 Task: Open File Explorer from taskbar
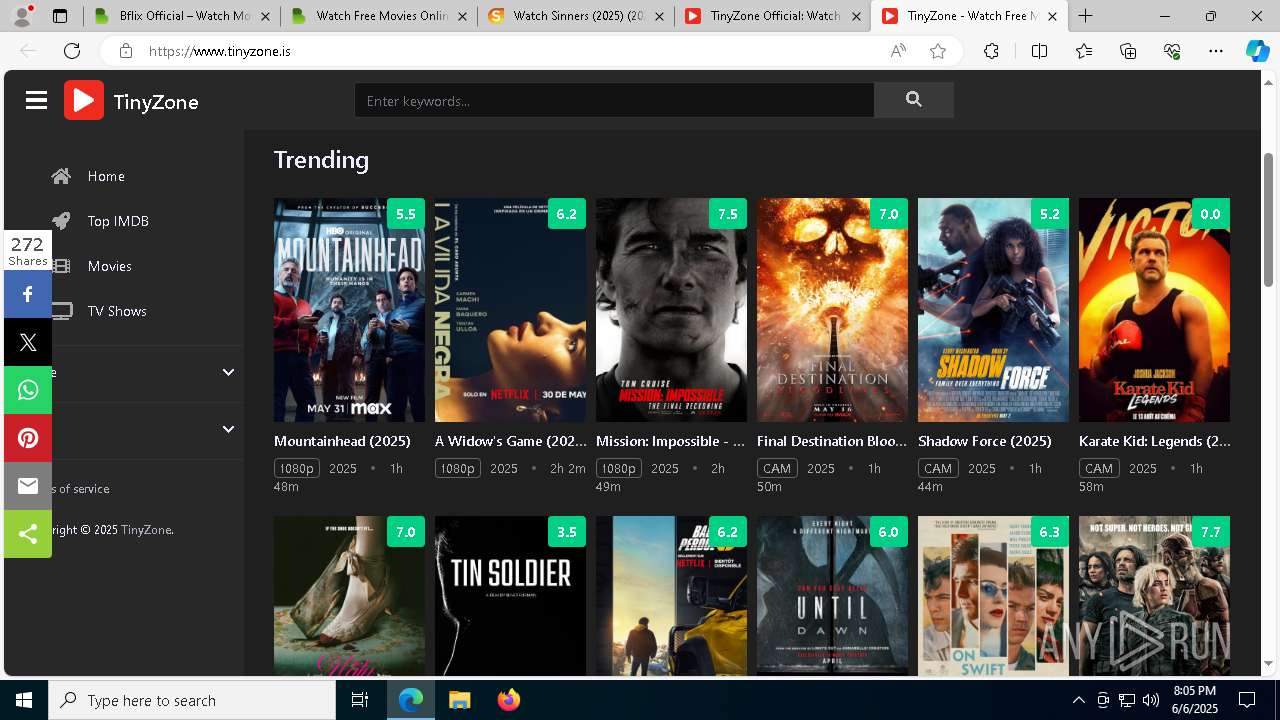459,700
